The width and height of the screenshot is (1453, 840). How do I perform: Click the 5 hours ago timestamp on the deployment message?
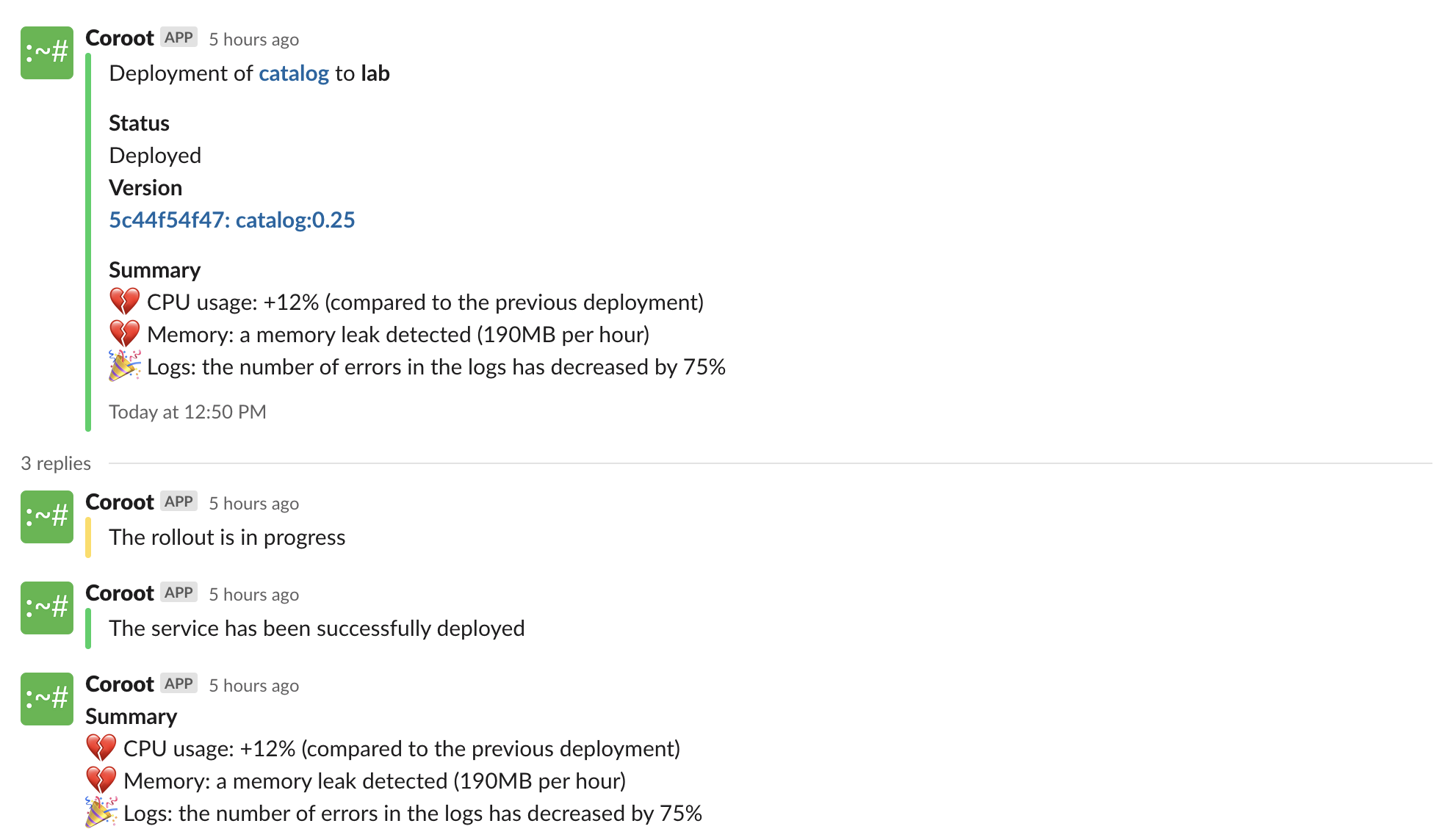(x=253, y=40)
